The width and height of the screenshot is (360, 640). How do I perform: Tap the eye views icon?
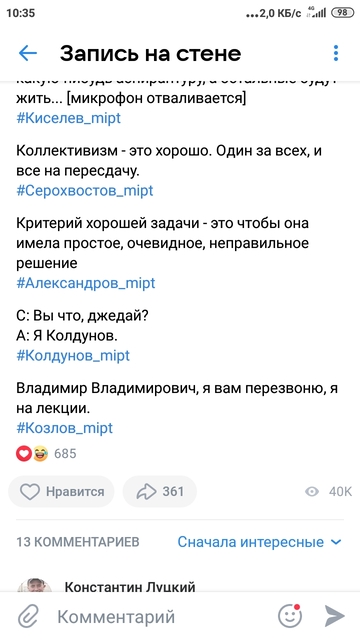[312, 492]
